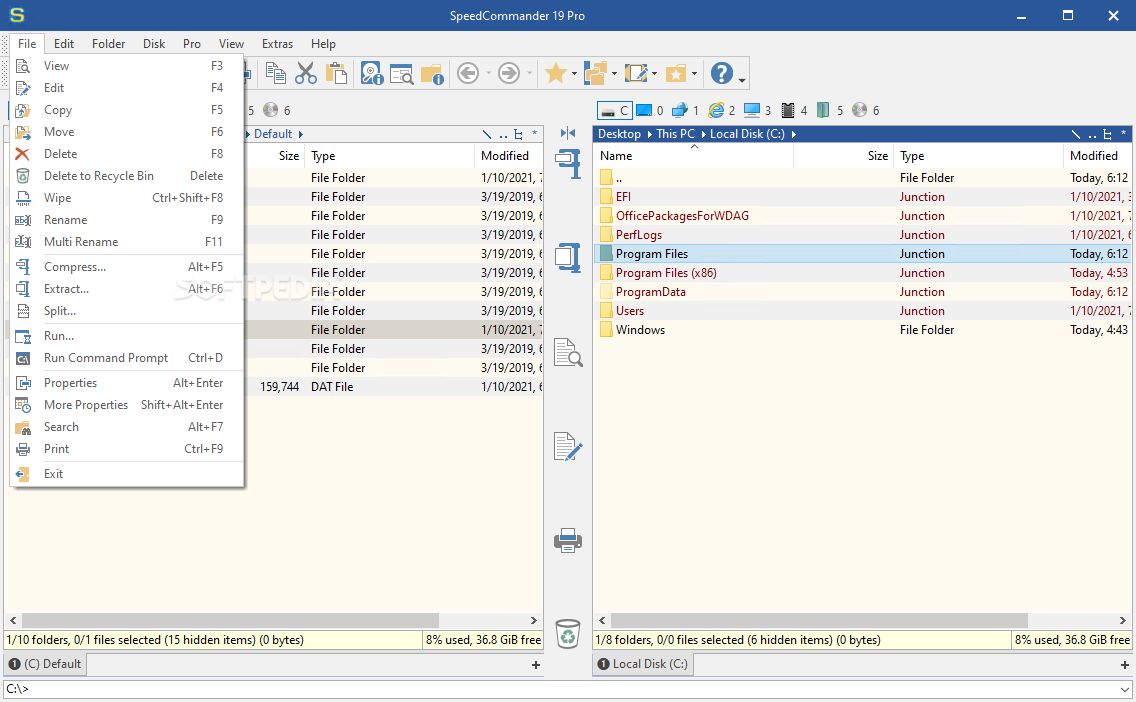This screenshot has width=1136, height=702.
Task: Select the green book drive button 5
Action: coord(830,110)
